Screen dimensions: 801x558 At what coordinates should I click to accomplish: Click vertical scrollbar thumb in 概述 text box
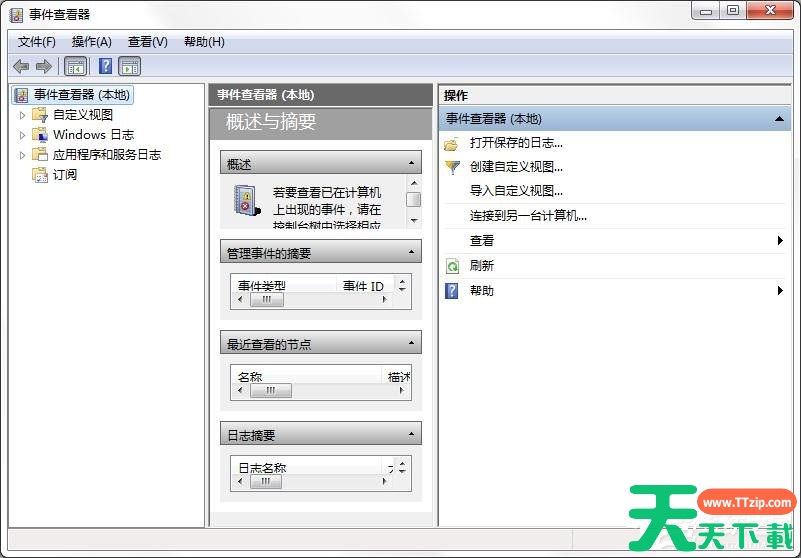click(414, 200)
